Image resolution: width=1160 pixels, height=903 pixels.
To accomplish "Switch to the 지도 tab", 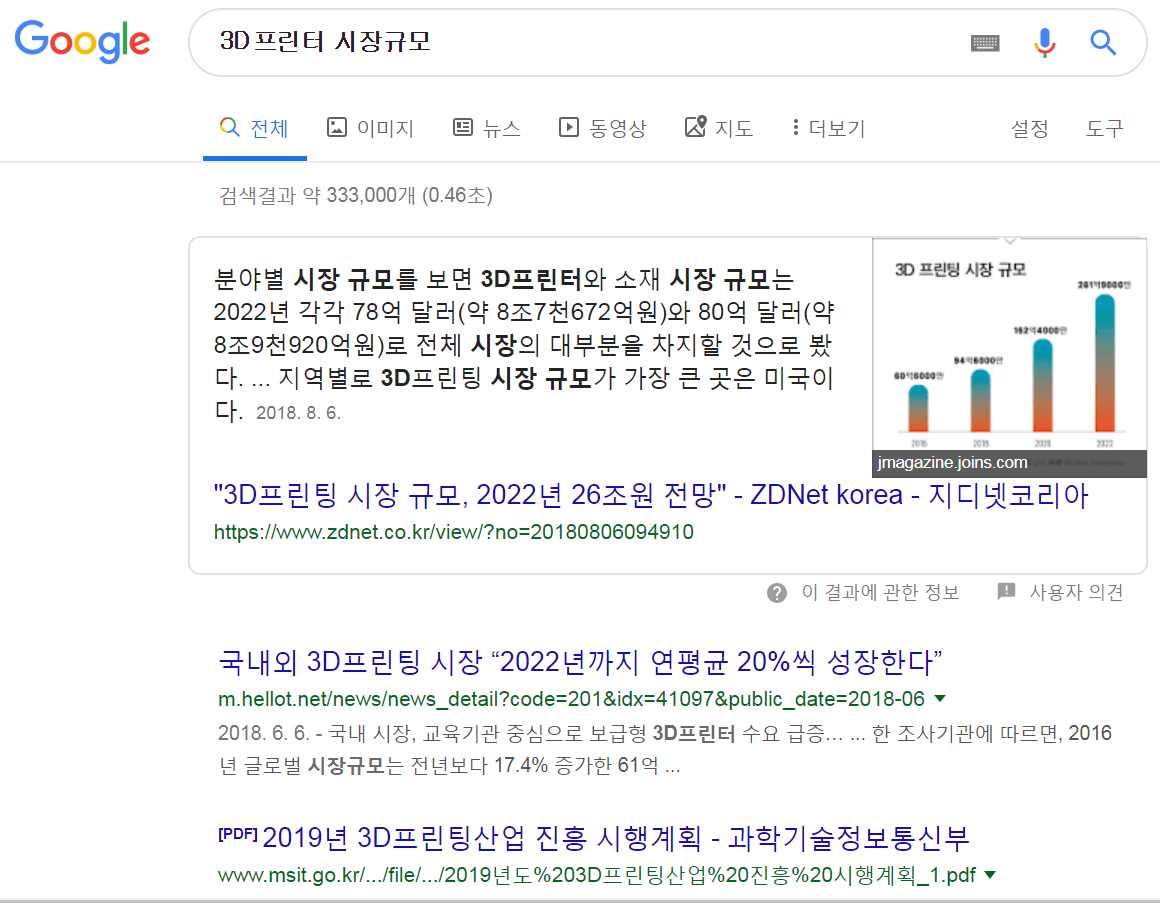I will (x=718, y=128).
